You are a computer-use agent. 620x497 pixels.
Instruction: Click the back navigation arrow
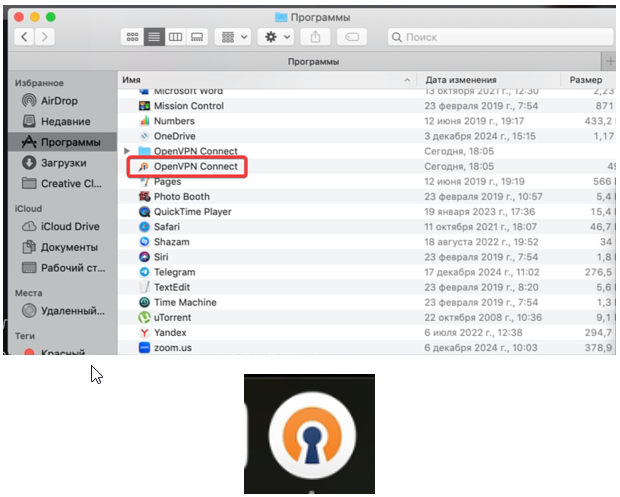[x=22, y=37]
